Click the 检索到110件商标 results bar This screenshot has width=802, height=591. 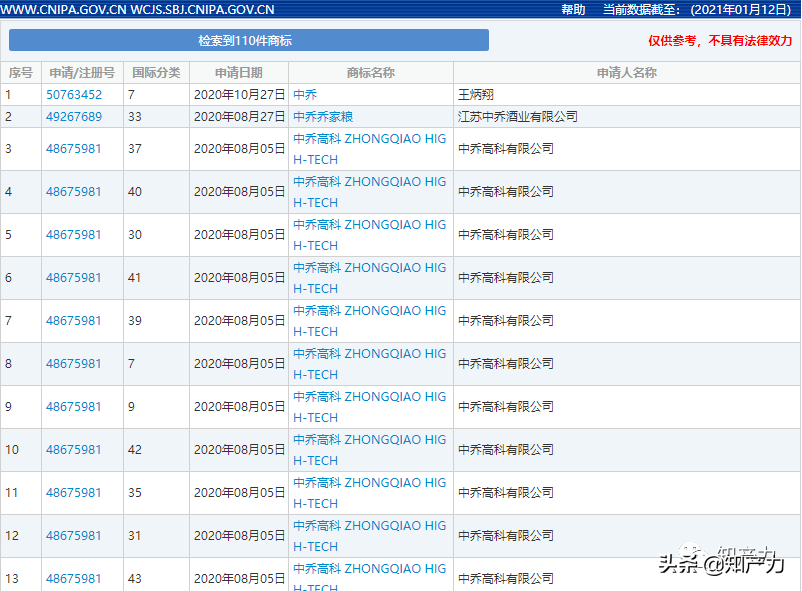(249, 40)
